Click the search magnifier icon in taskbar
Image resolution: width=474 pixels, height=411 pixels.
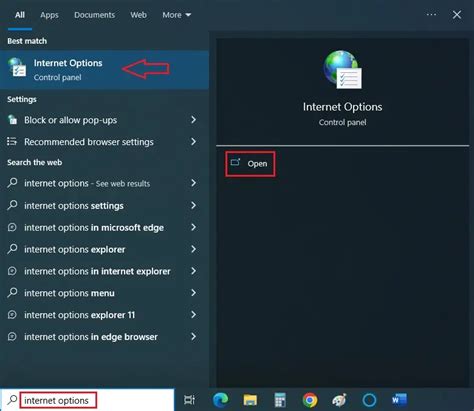12,399
